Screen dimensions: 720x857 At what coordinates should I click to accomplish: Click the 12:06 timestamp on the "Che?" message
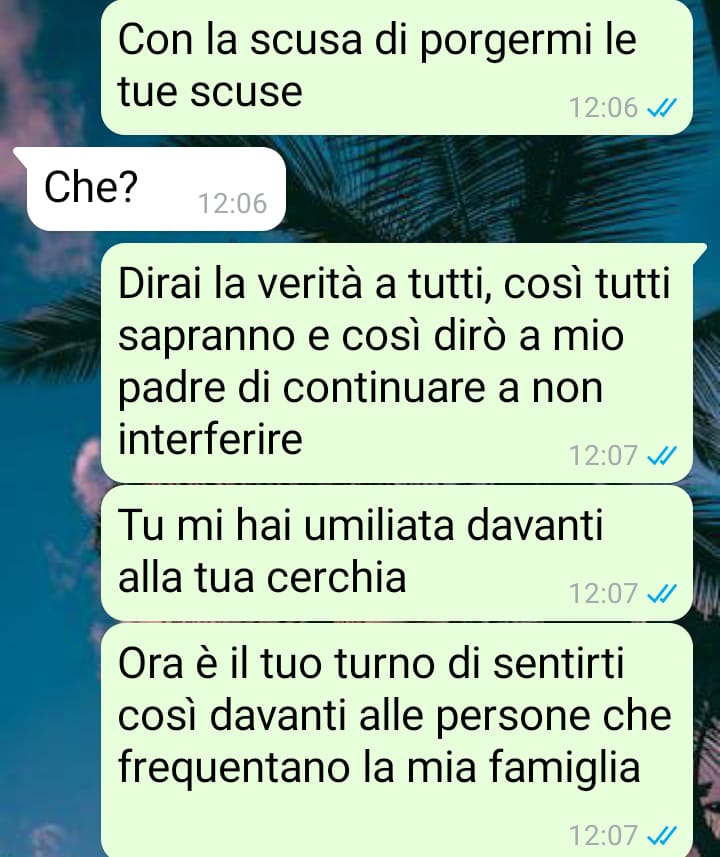click(x=232, y=203)
